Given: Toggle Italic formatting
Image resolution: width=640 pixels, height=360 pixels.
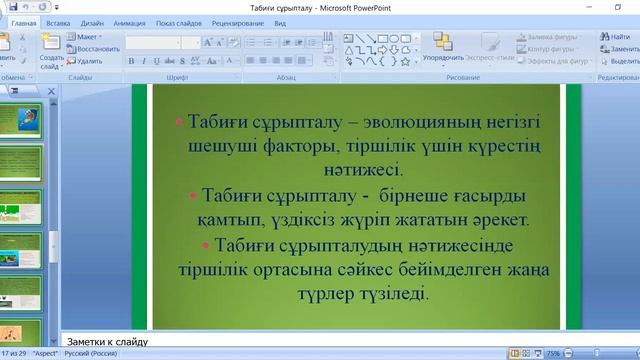Looking at the screenshot, I should (x=144, y=61).
